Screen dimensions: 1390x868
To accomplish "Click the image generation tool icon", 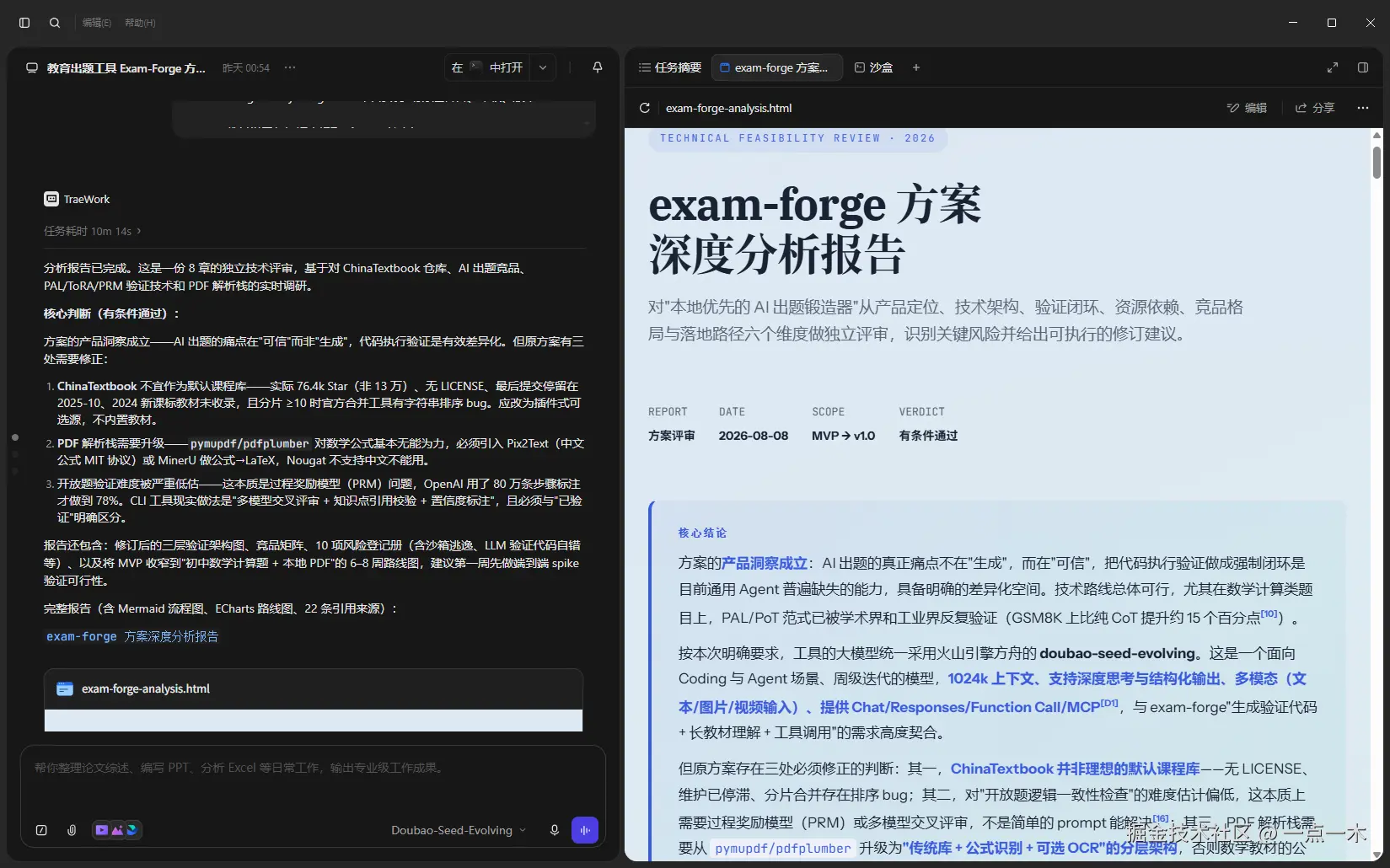I will point(117,830).
